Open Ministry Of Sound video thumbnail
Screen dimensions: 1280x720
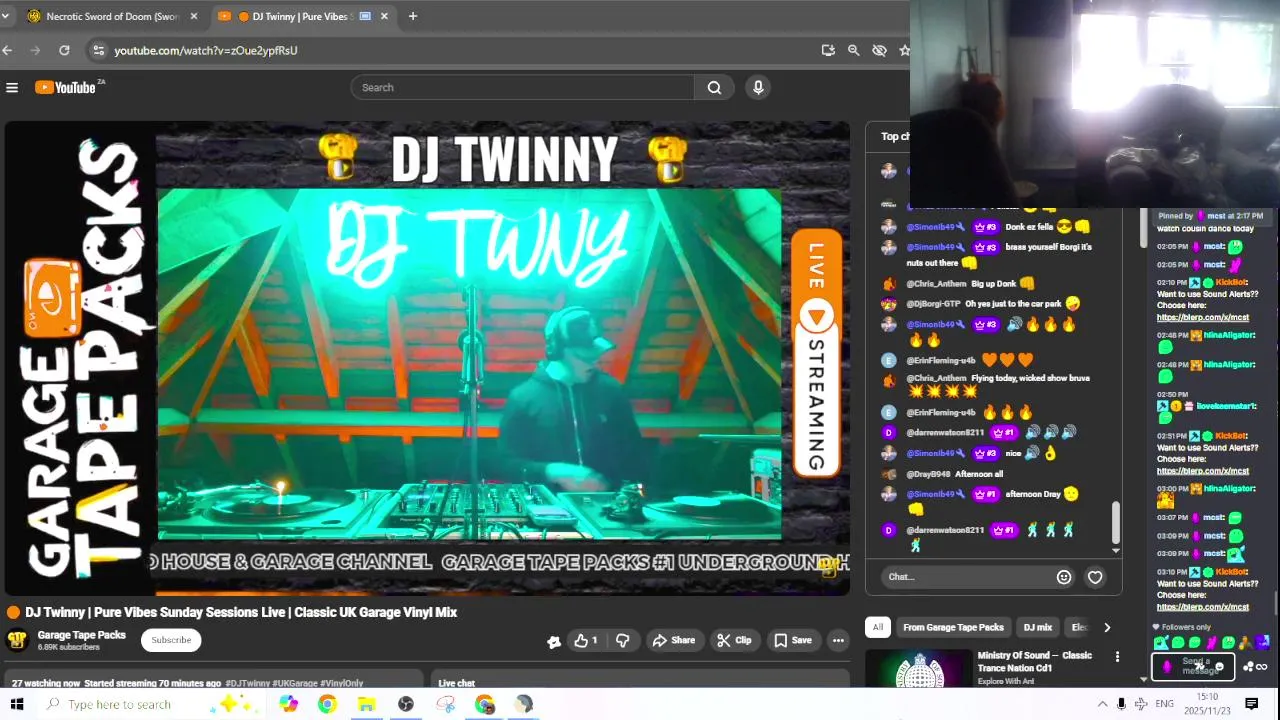[x=918, y=669]
